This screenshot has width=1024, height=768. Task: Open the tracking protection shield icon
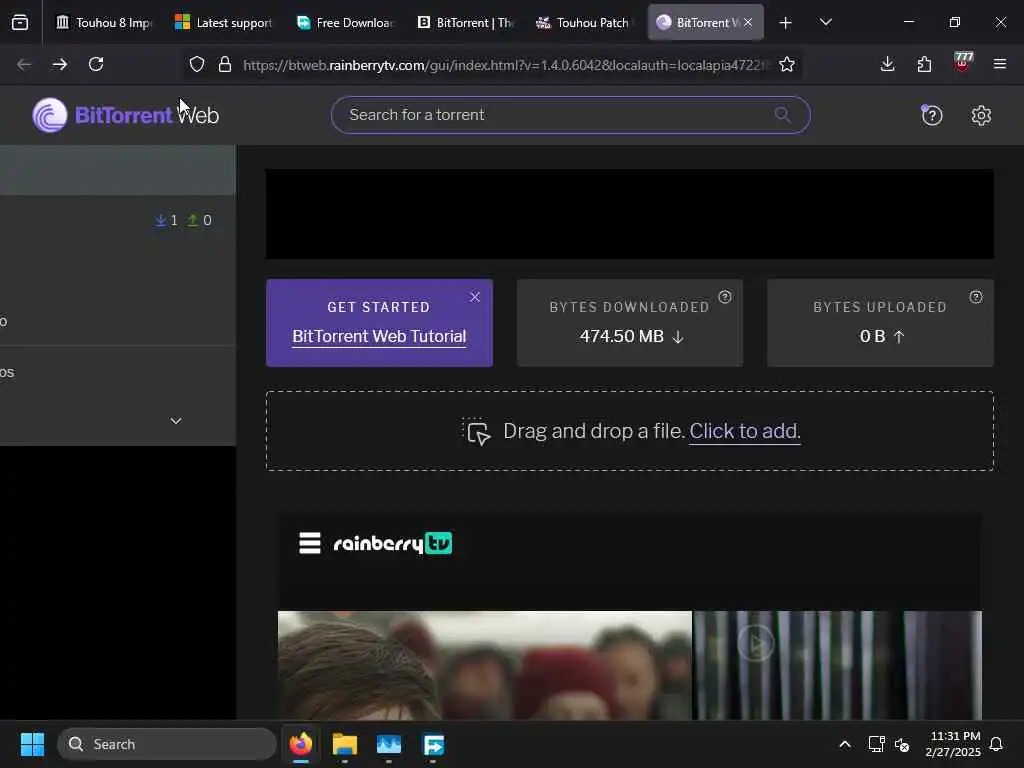coord(197,64)
